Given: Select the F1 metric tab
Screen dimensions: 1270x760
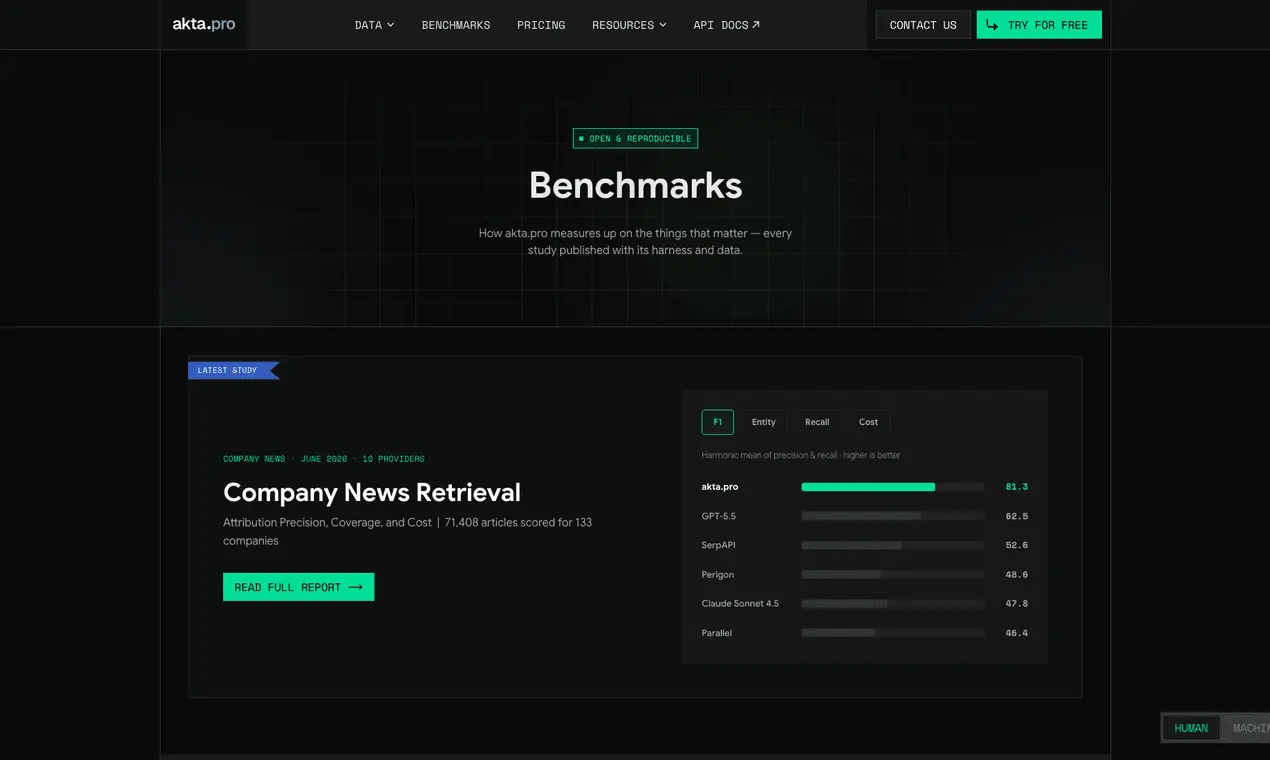Looking at the screenshot, I should point(718,422).
